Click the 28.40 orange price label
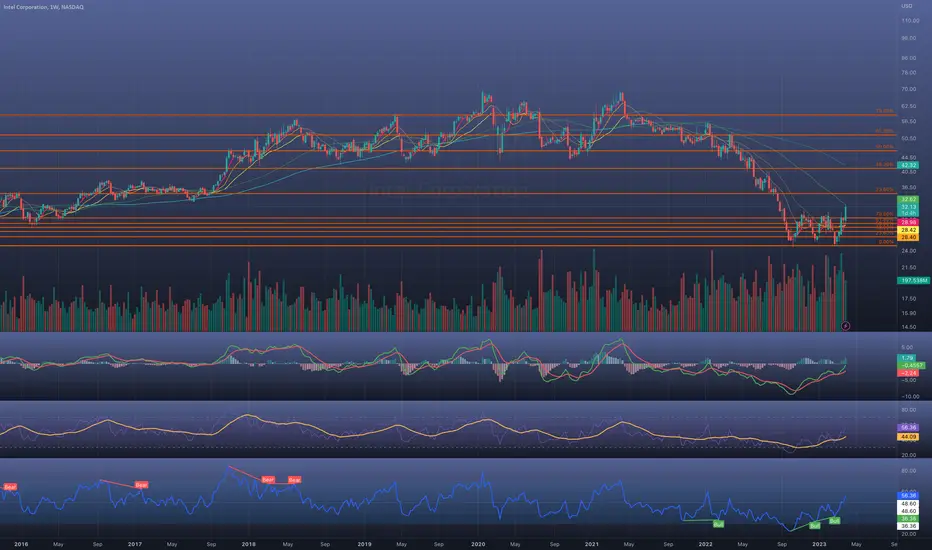 click(x=908, y=237)
